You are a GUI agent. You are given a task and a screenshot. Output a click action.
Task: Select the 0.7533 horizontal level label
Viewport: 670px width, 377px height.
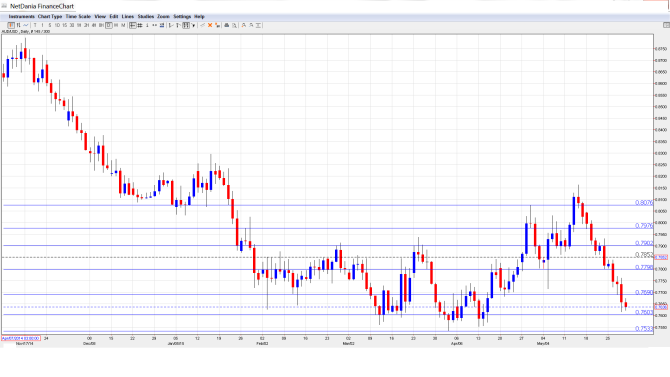pyautogui.click(x=644, y=329)
